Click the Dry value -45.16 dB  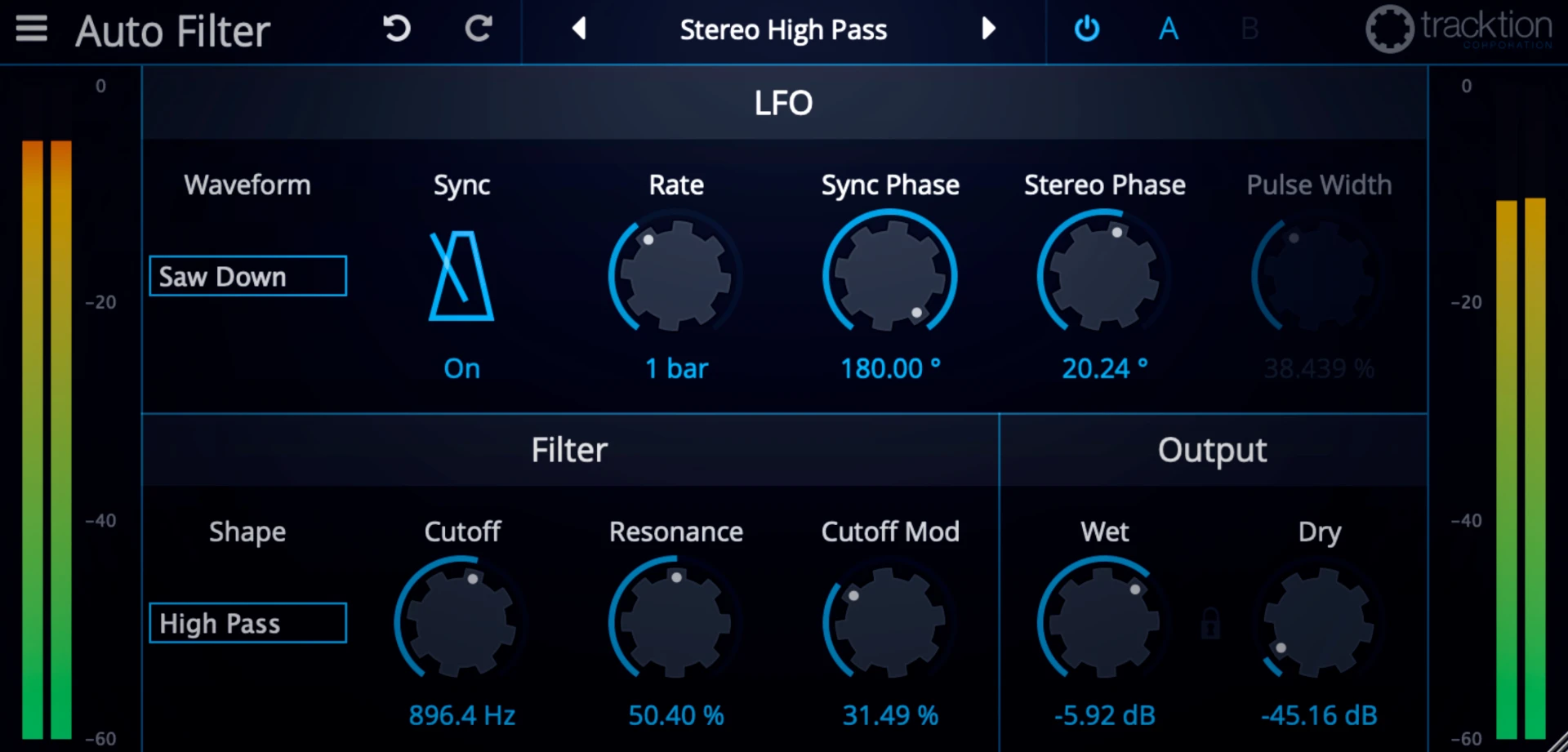(1318, 715)
